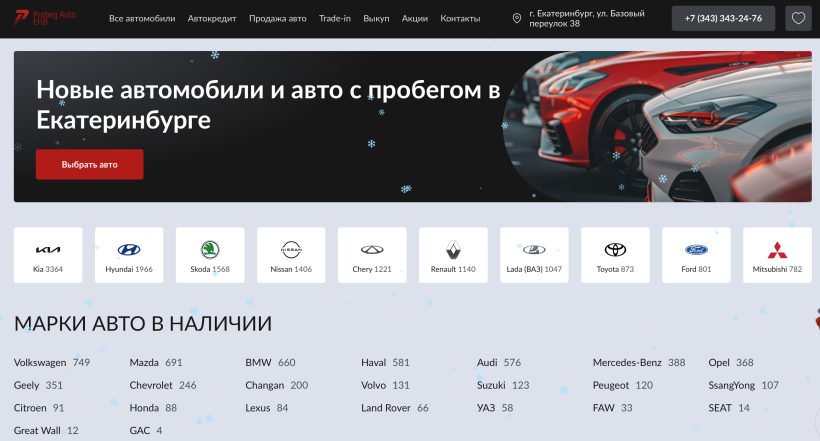Open Haval 581 brand link
The width and height of the screenshot is (820, 441).
(x=385, y=363)
